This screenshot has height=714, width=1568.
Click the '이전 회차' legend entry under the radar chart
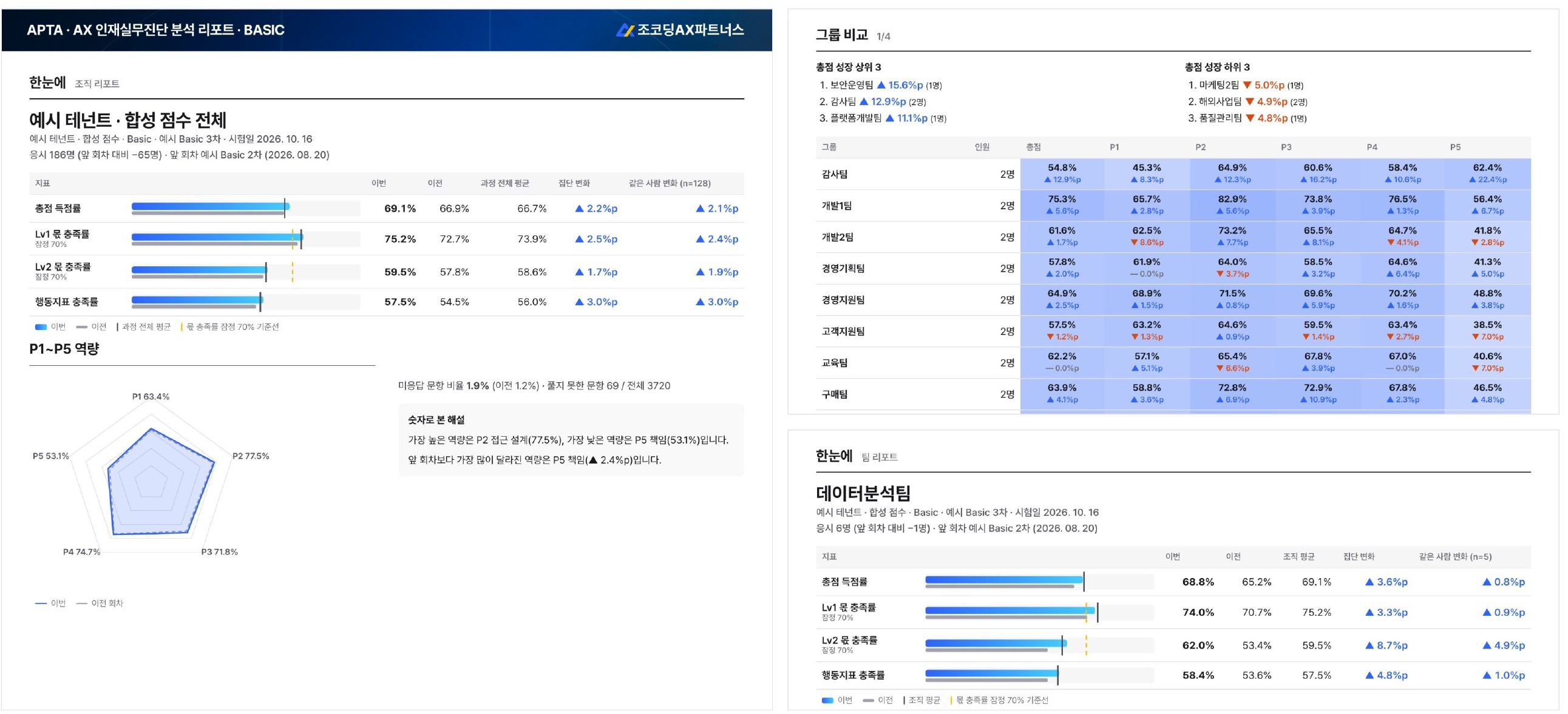tap(100, 604)
